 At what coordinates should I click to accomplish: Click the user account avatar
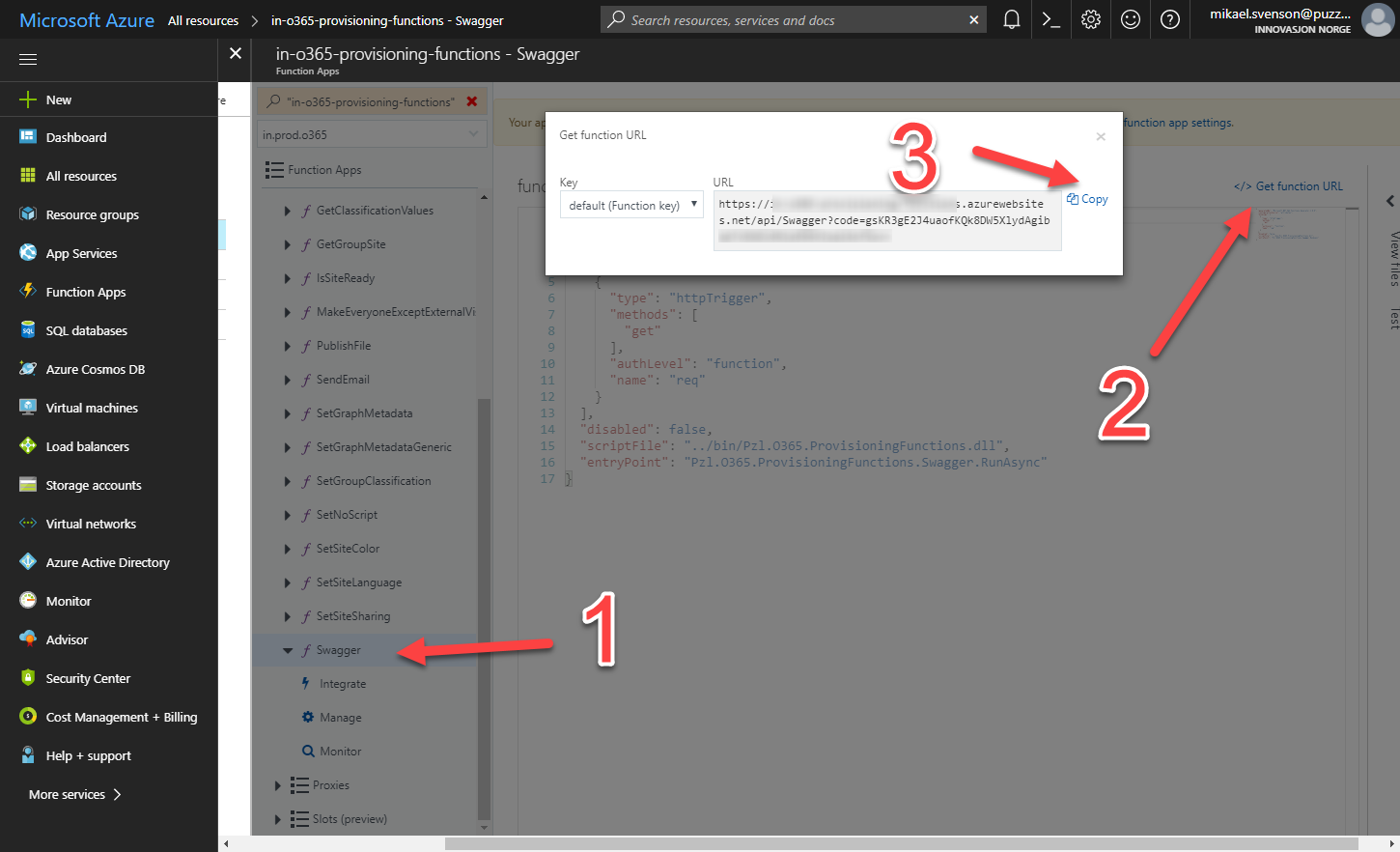click(x=1378, y=19)
